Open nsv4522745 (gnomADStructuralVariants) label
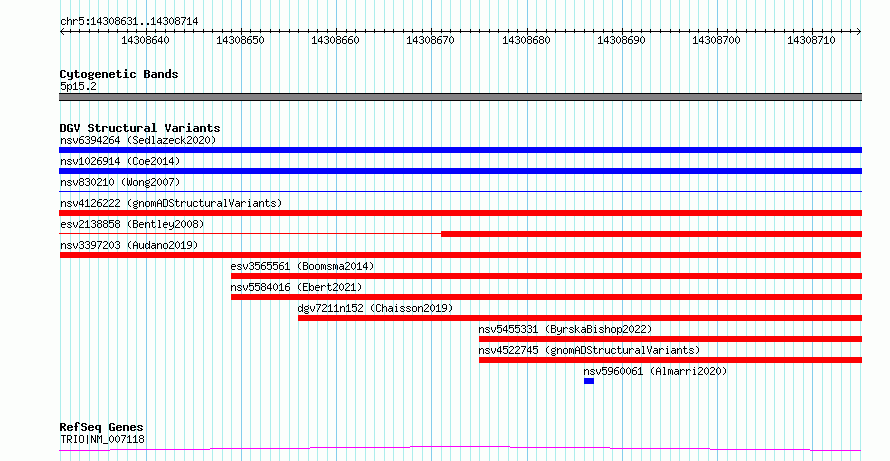890x461 pixels. click(x=589, y=350)
